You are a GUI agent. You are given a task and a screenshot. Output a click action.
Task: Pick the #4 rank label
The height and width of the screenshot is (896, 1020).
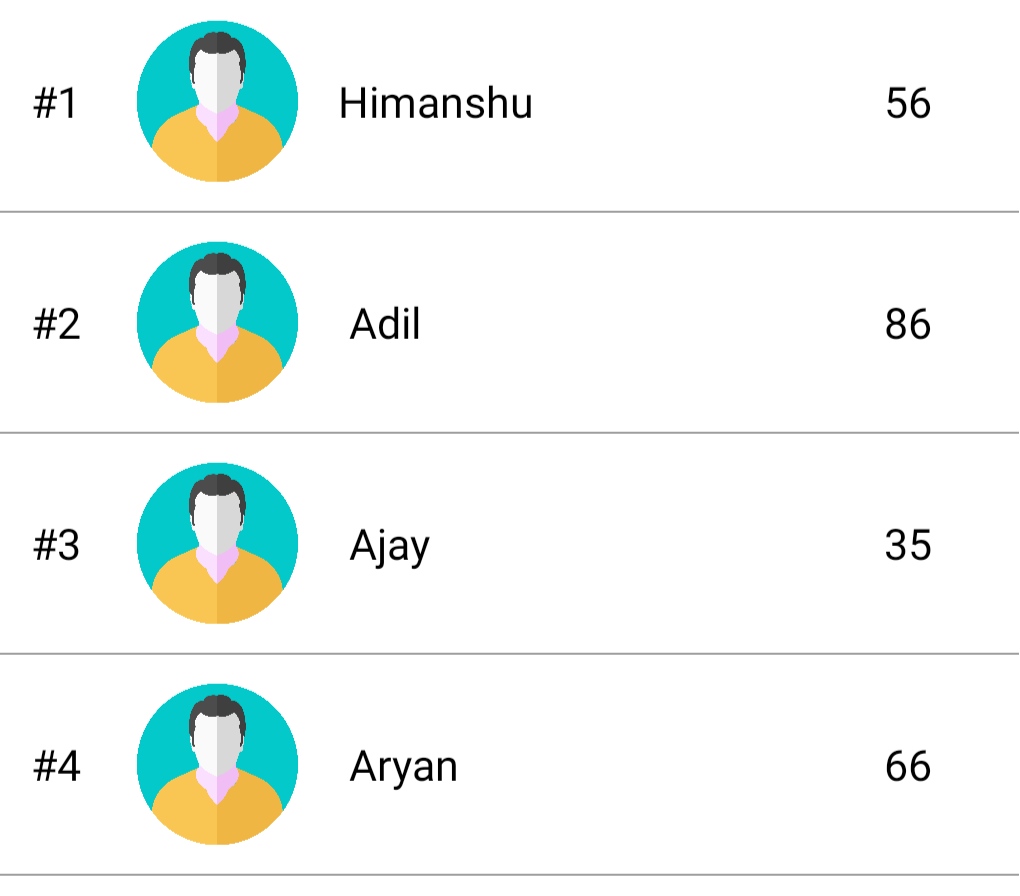57,766
